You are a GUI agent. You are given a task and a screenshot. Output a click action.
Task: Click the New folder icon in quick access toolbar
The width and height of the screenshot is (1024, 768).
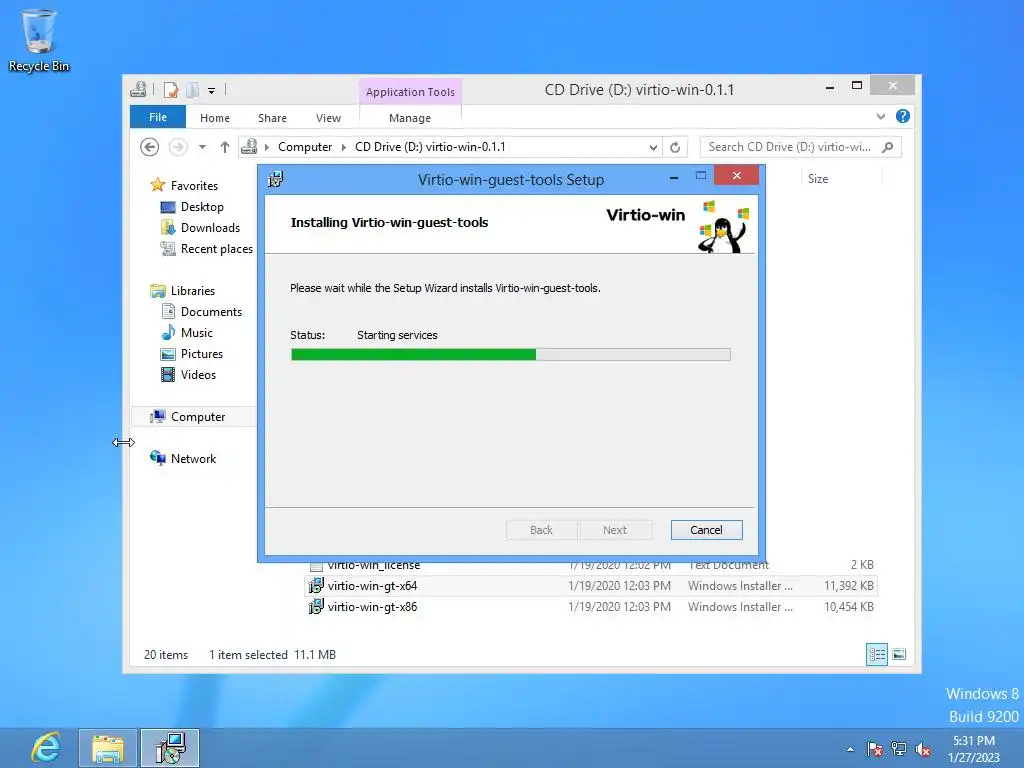click(193, 90)
